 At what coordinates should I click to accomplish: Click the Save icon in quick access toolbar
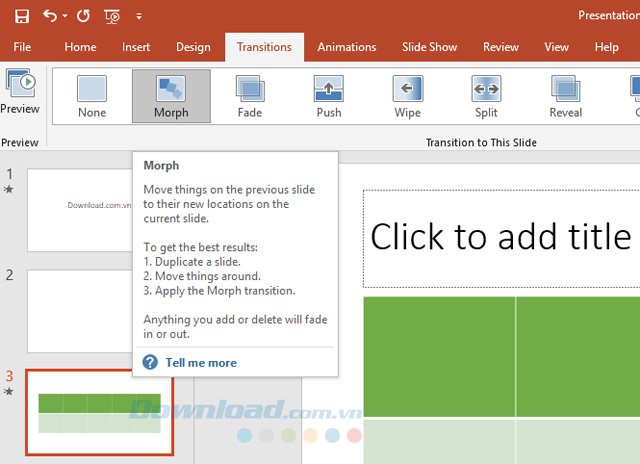pos(22,16)
